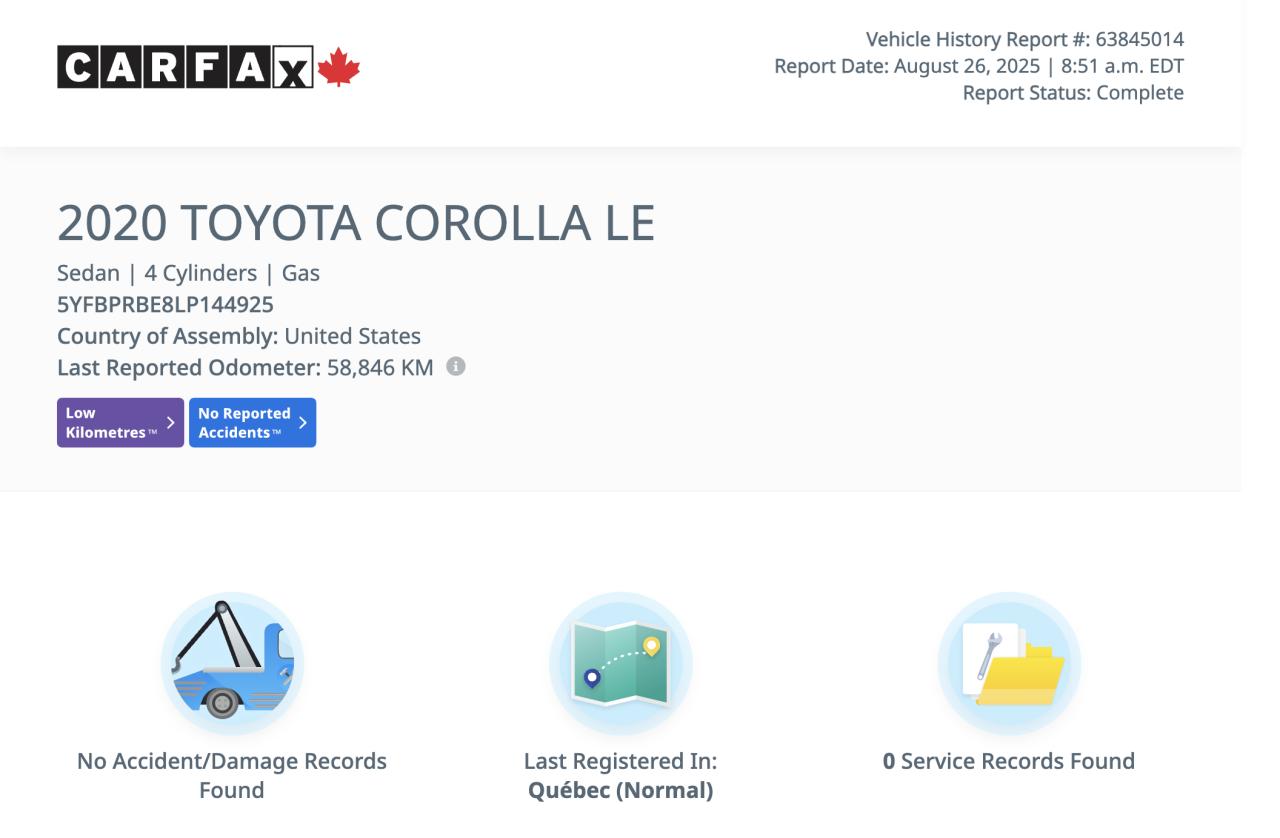
Task: Click No Accident/Damage Records Found label
Action: coord(232,775)
